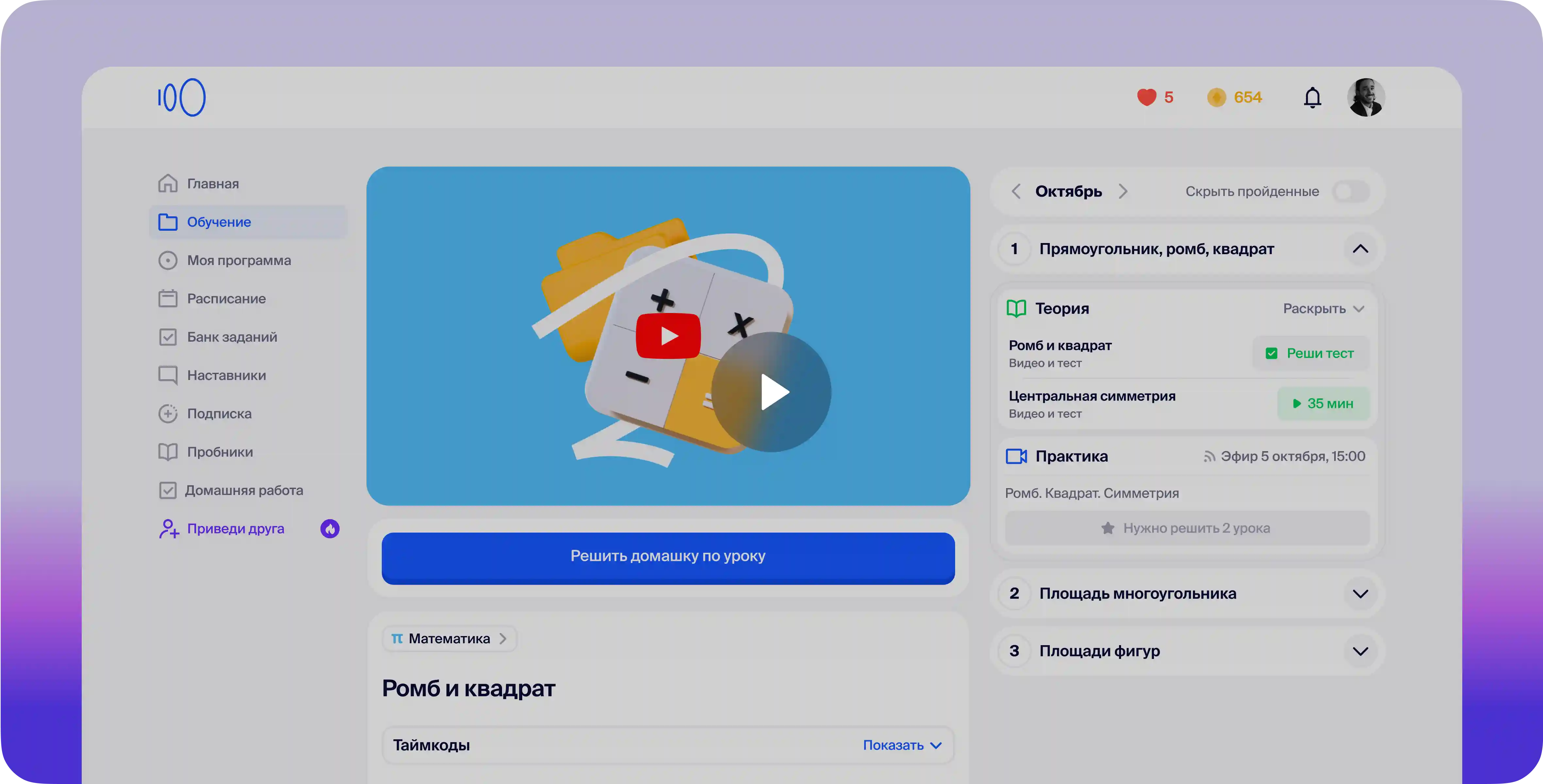This screenshot has width=1543, height=784.
Task: Select the Обучение menu item
Action: tap(249, 222)
